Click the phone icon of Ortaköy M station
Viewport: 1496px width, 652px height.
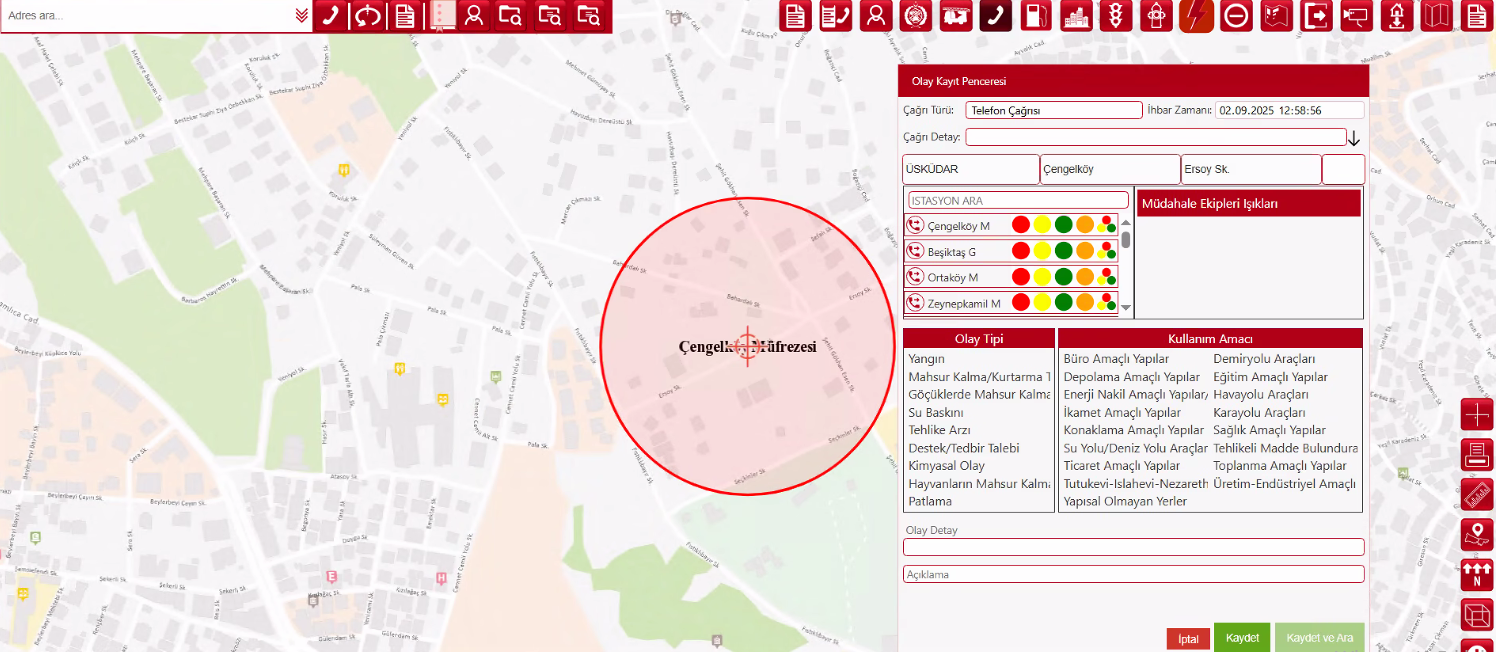915,277
